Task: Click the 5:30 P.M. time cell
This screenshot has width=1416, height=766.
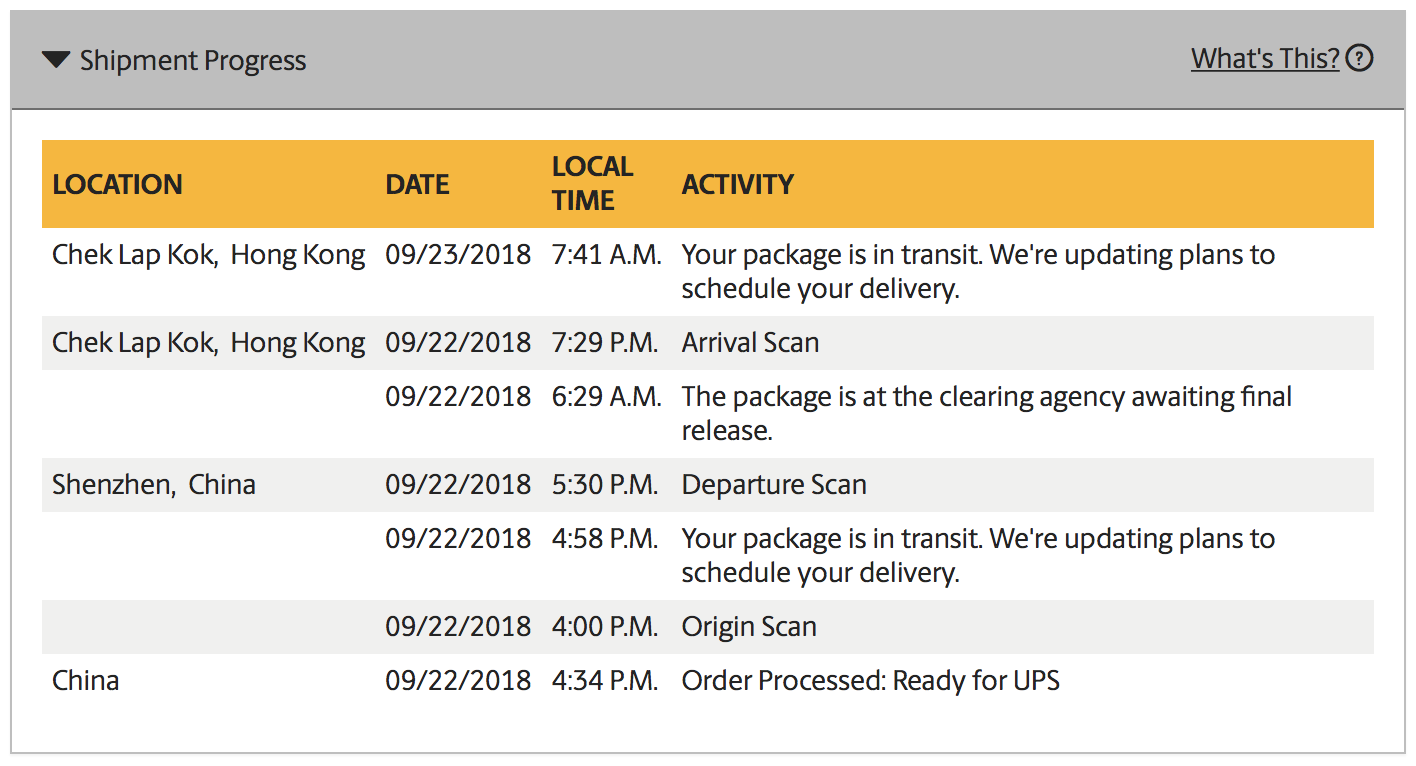Action: tap(605, 485)
